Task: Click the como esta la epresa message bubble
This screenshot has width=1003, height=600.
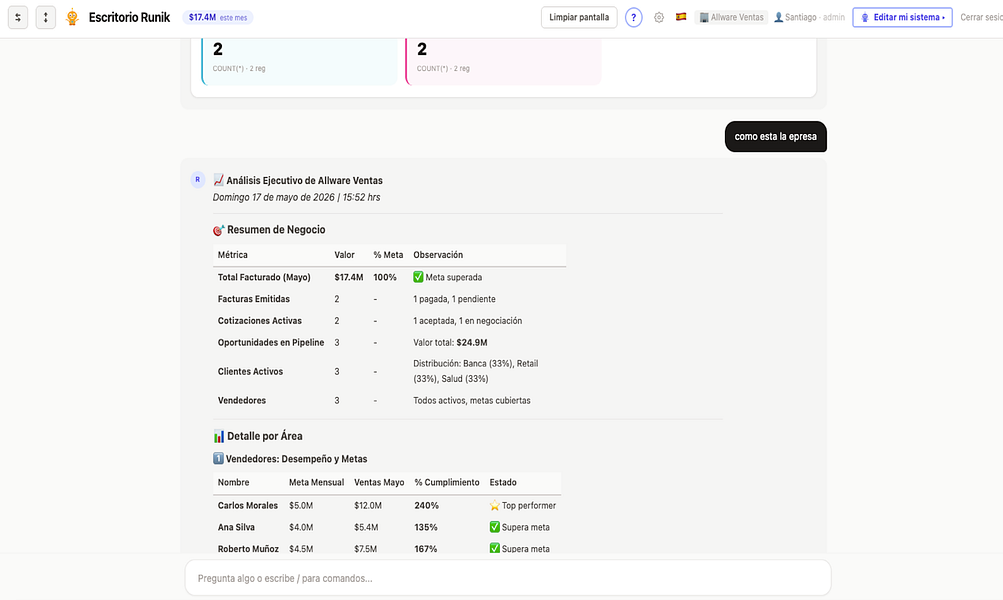Action: [x=775, y=136]
